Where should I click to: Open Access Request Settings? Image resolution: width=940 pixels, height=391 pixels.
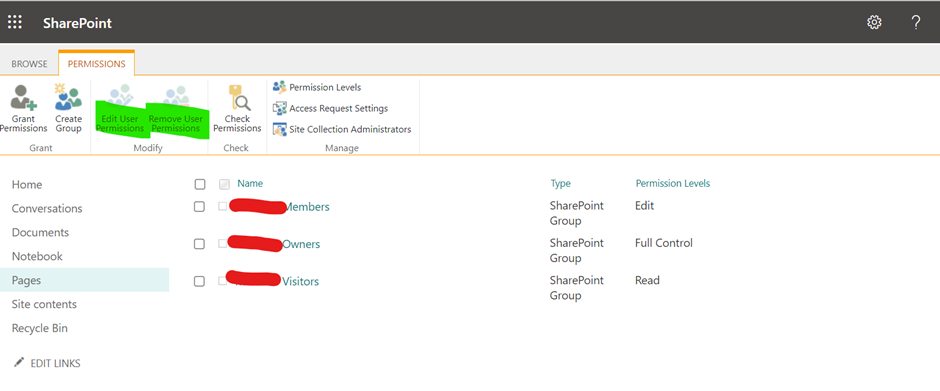point(330,108)
